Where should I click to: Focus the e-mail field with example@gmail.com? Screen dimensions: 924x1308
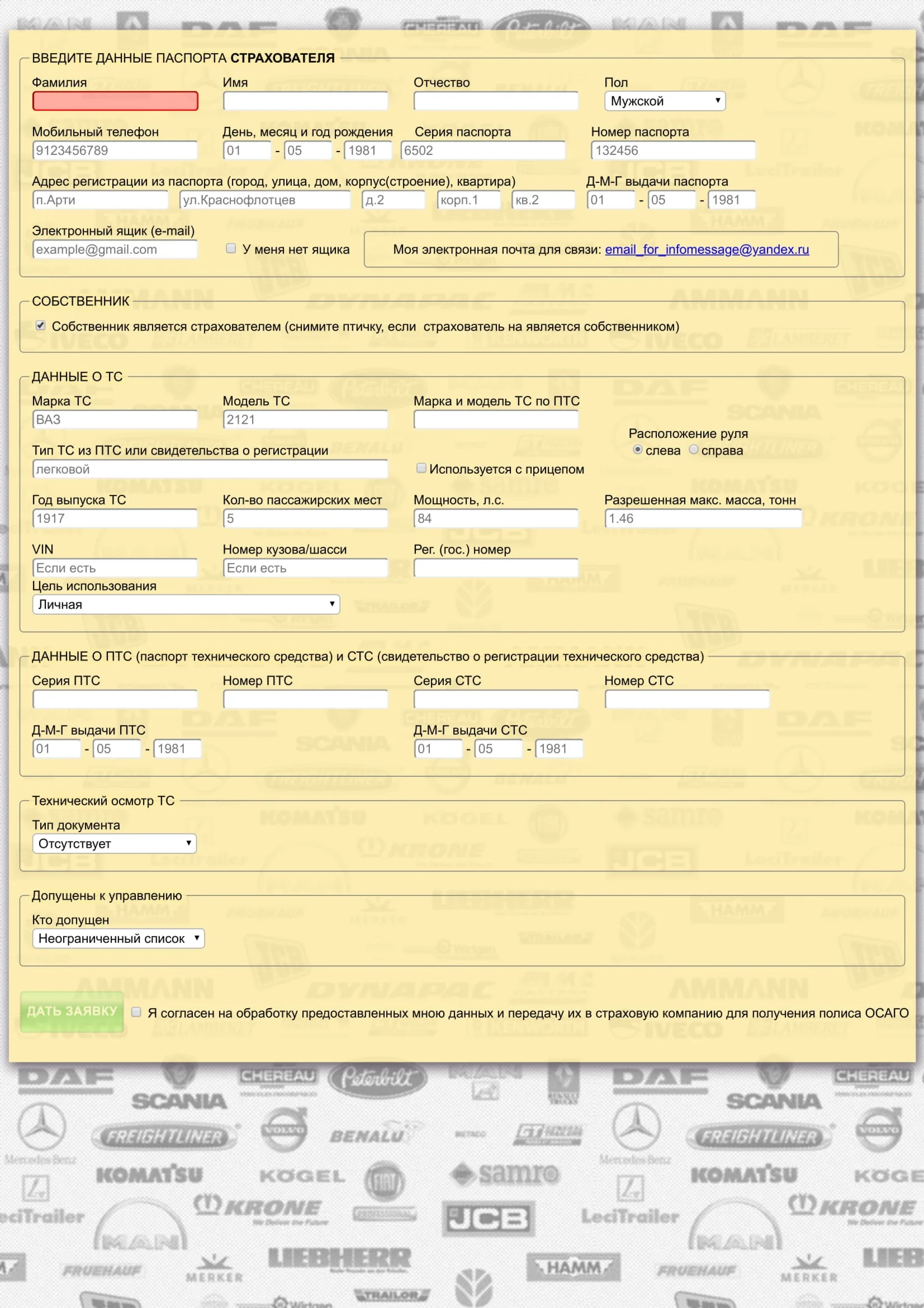(x=115, y=249)
